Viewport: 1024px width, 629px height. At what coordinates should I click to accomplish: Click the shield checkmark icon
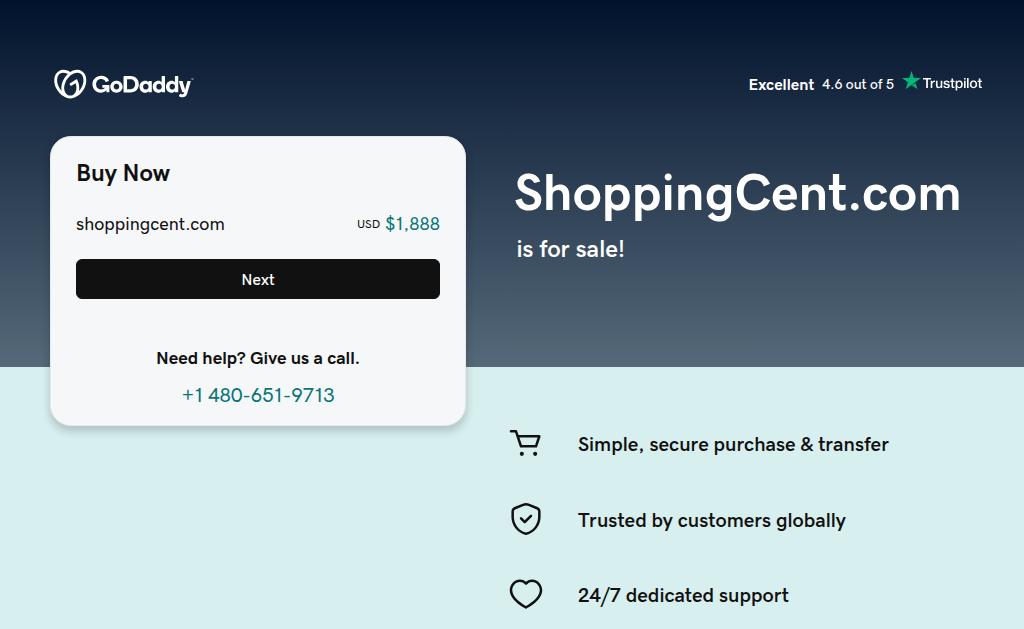pyautogui.click(x=525, y=520)
